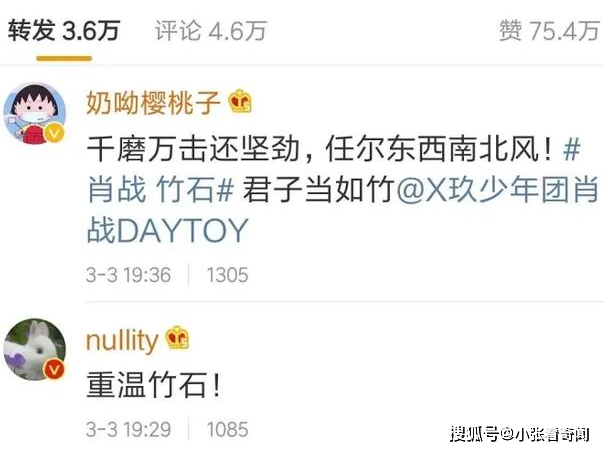The height and width of the screenshot is (451, 604).
Task: Click the 3-3 19:36 timestamp
Action: pos(128,275)
